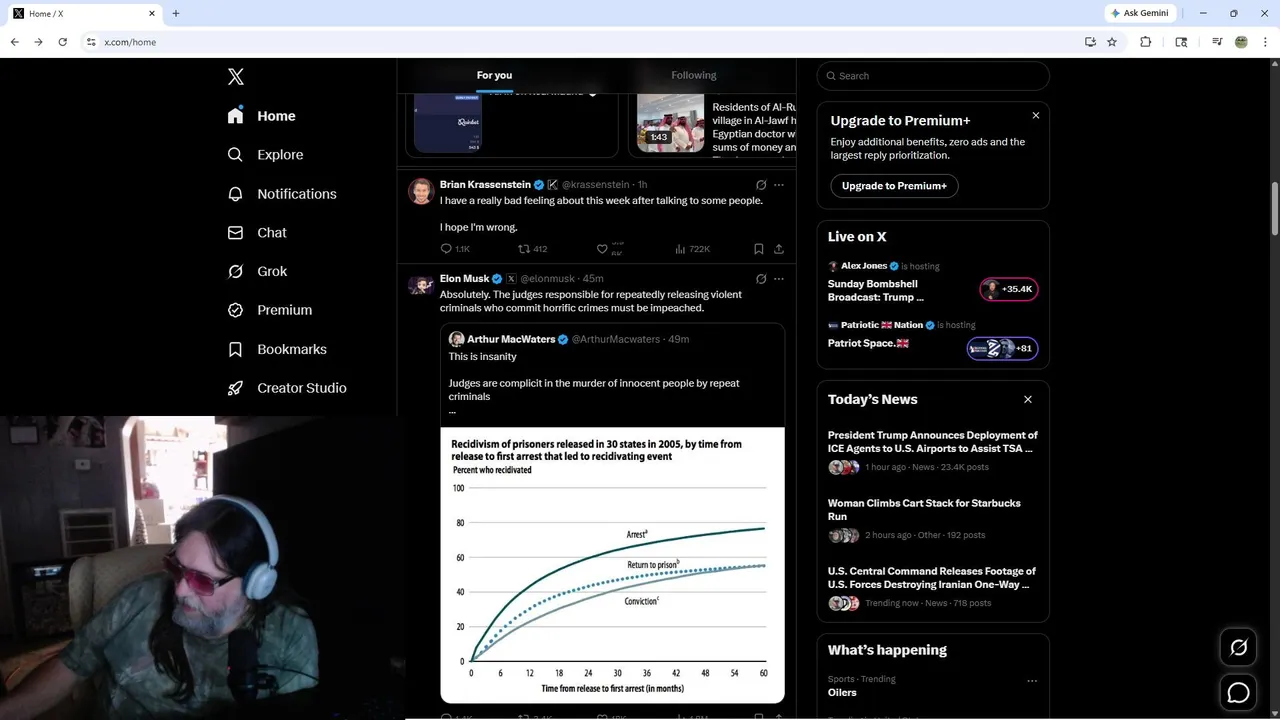Dismiss the Upgrade to Premium+ card
Image resolution: width=1280 pixels, height=720 pixels.
tap(1035, 116)
